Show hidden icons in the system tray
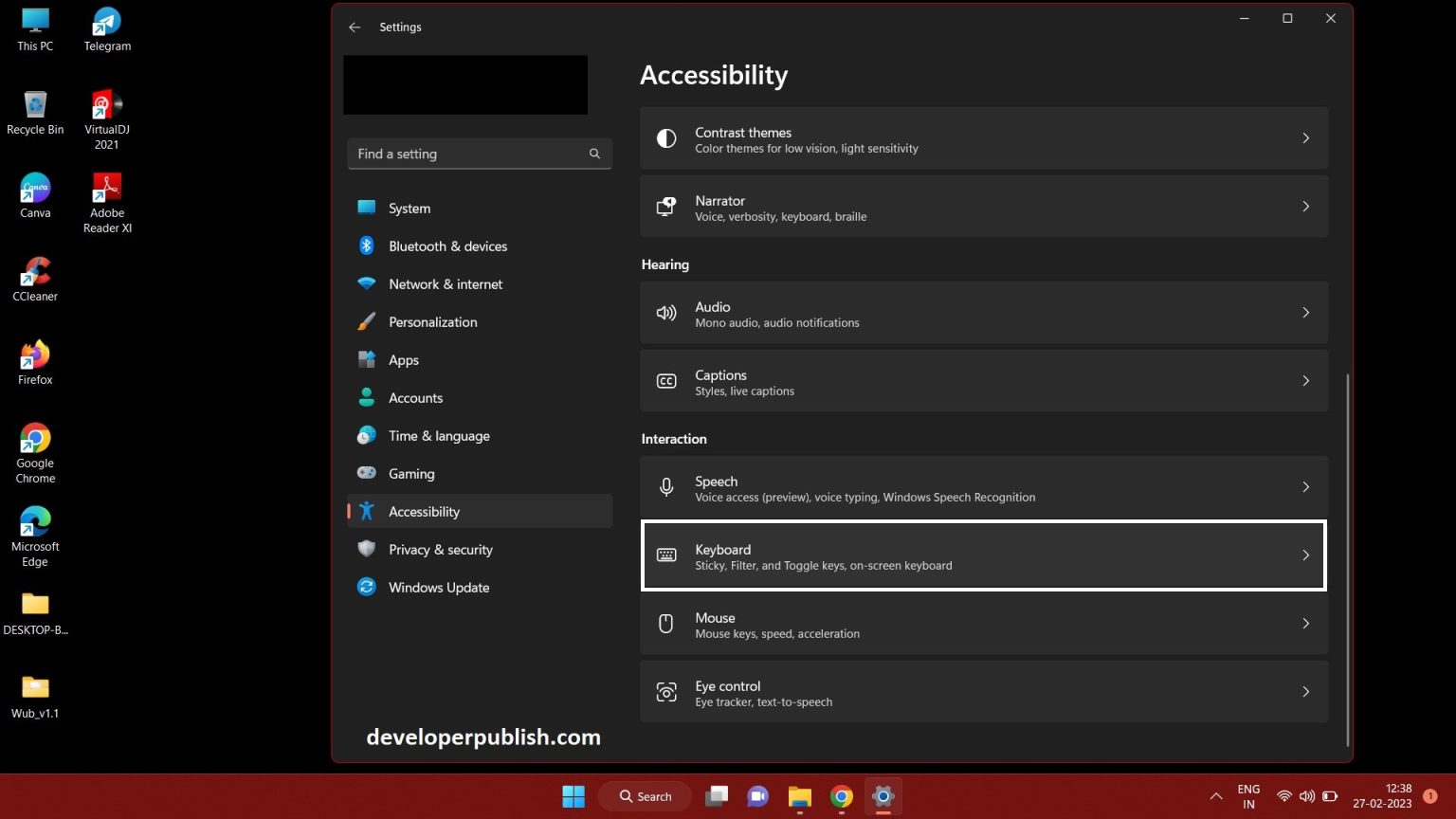 1214,796
